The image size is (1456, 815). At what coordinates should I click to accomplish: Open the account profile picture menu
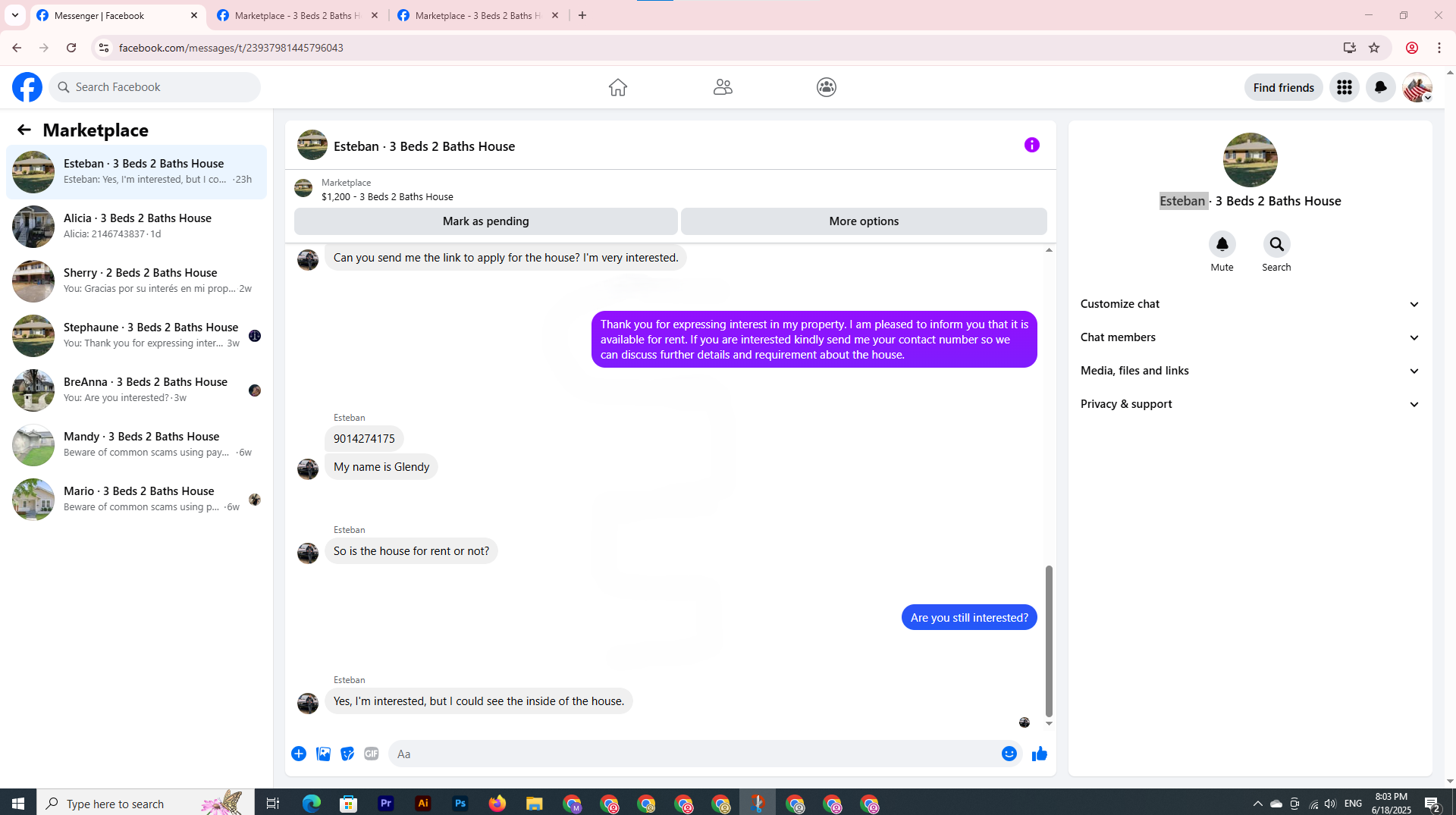tap(1417, 87)
